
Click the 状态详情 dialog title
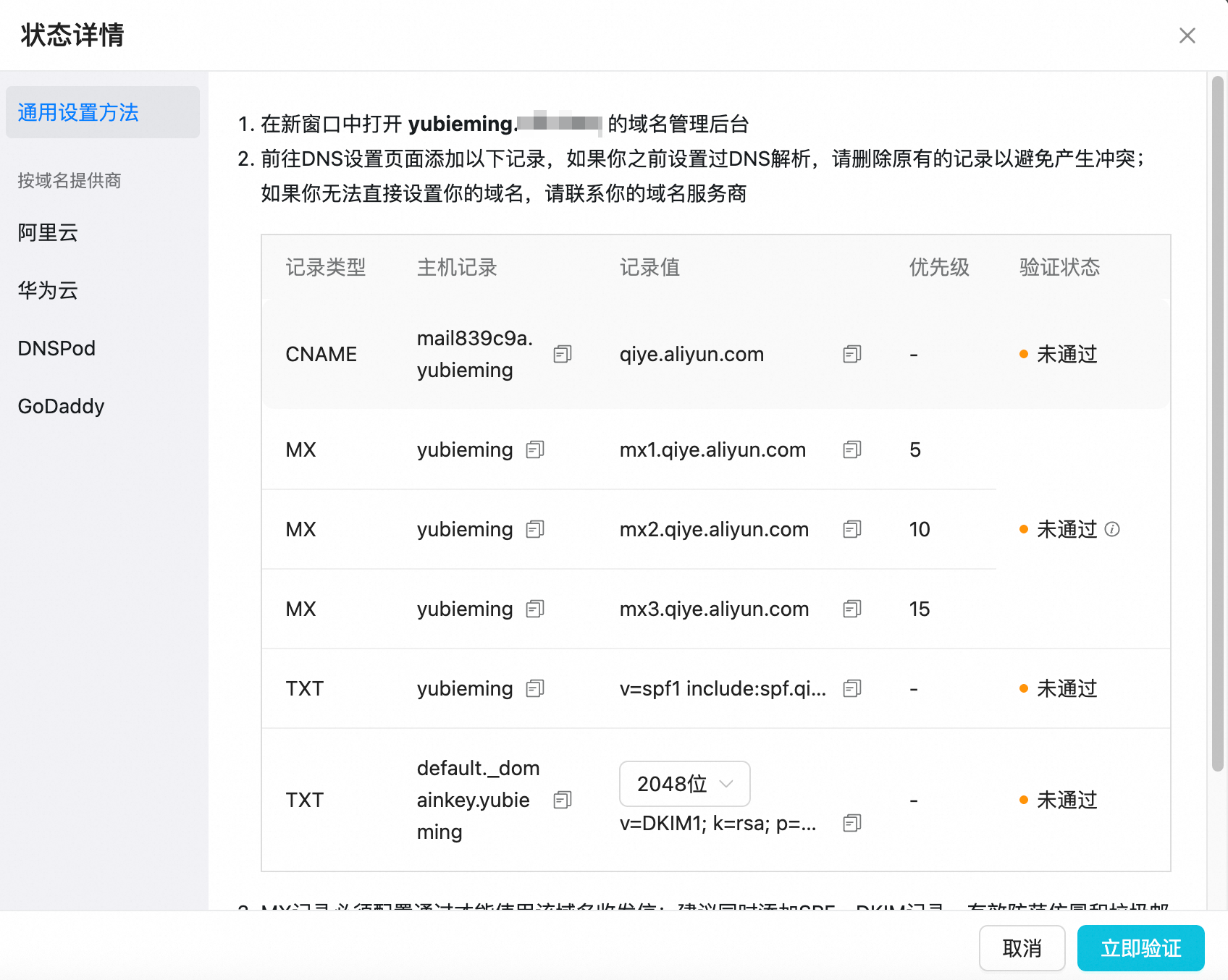72,35
